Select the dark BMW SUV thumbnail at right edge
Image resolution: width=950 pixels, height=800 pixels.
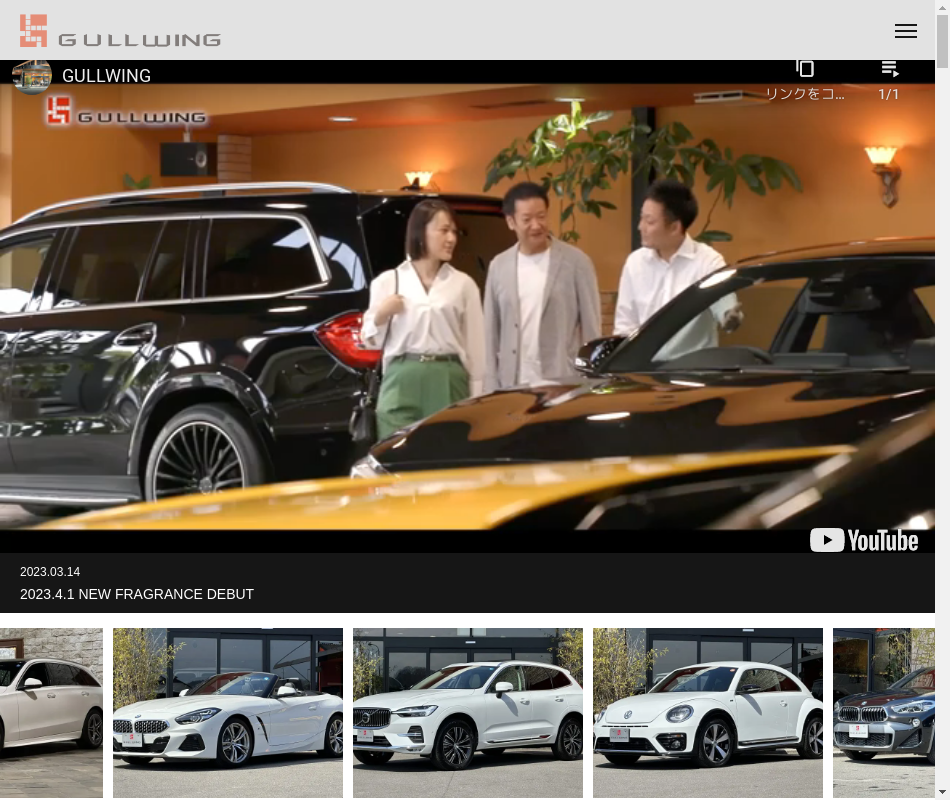[x=883, y=712]
